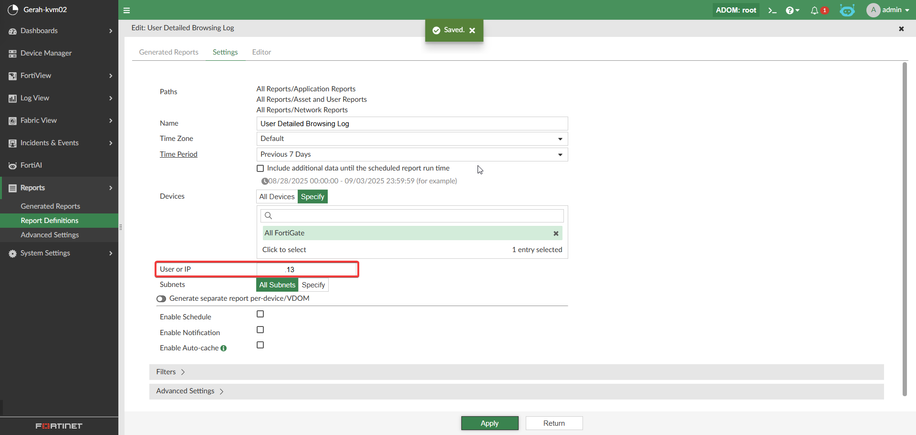Image resolution: width=916 pixels, height=435 pixels.
Task: Dismiss the Saved notification with its X
Action: (472, 30)
